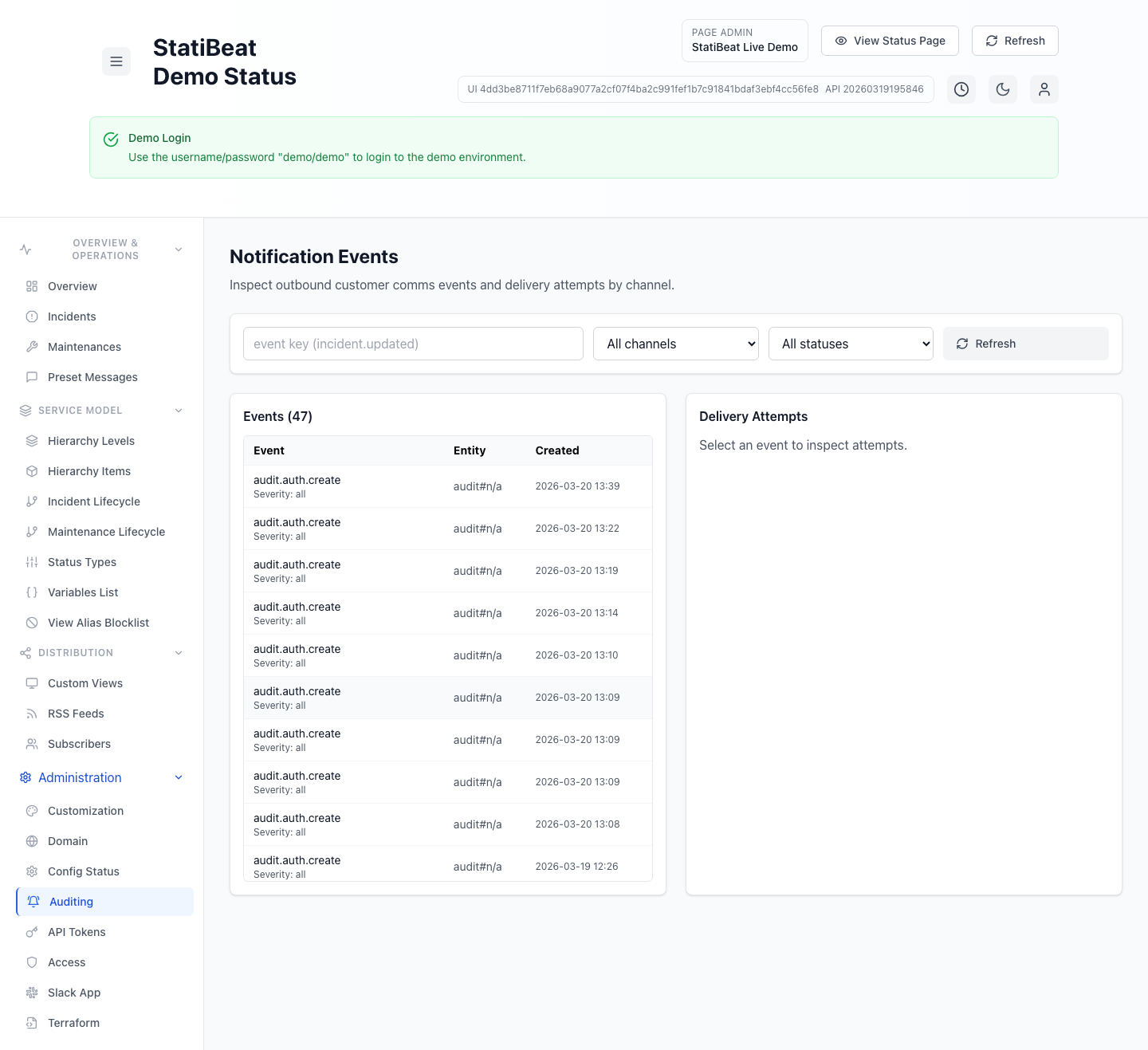The width and height of the screenshot is (1148, 1050).
Task: Open the StatiBeat Live Demo page admin link
Action: pos(745,41)
